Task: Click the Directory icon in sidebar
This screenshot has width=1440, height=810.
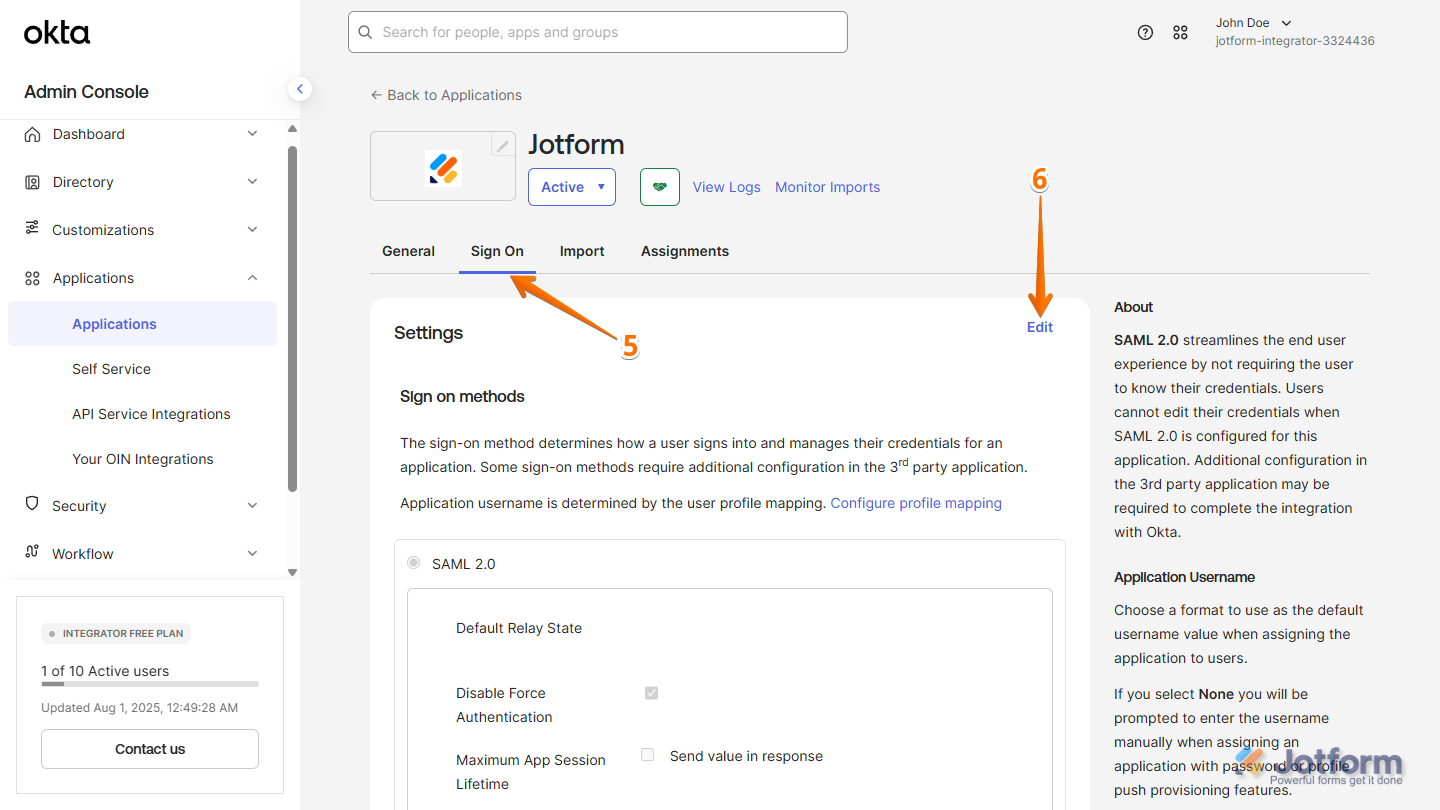Action: pyautogui.click(x=33, y=182)
